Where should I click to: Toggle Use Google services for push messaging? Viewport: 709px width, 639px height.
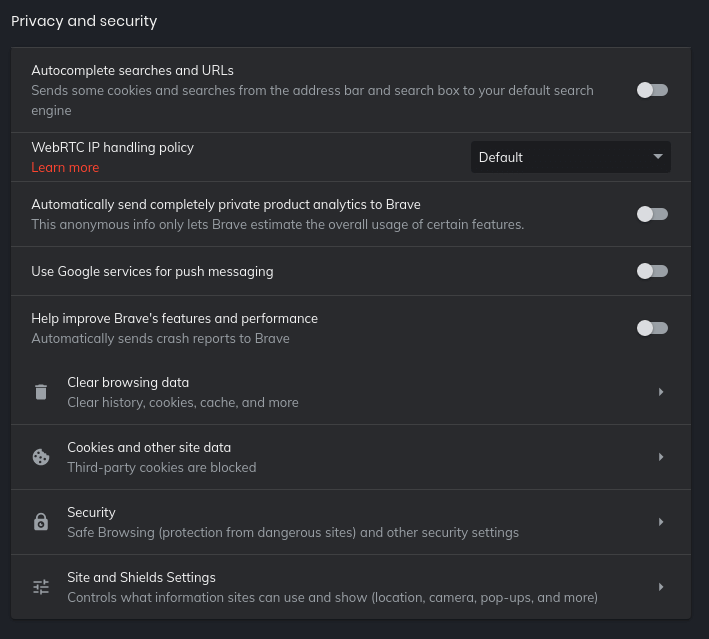[652, 271]
